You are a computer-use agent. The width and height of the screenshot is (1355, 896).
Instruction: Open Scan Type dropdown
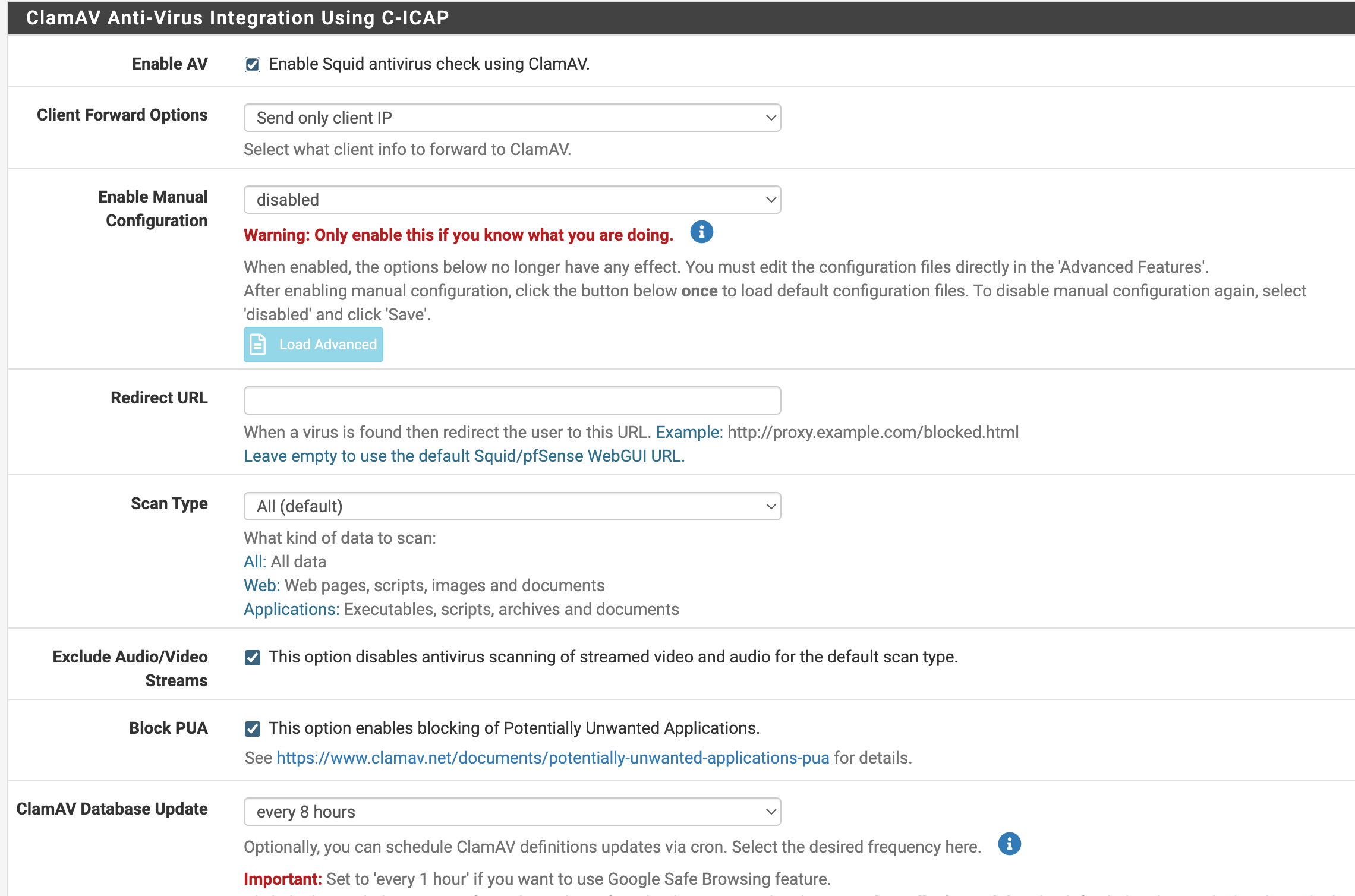[512, 506]
